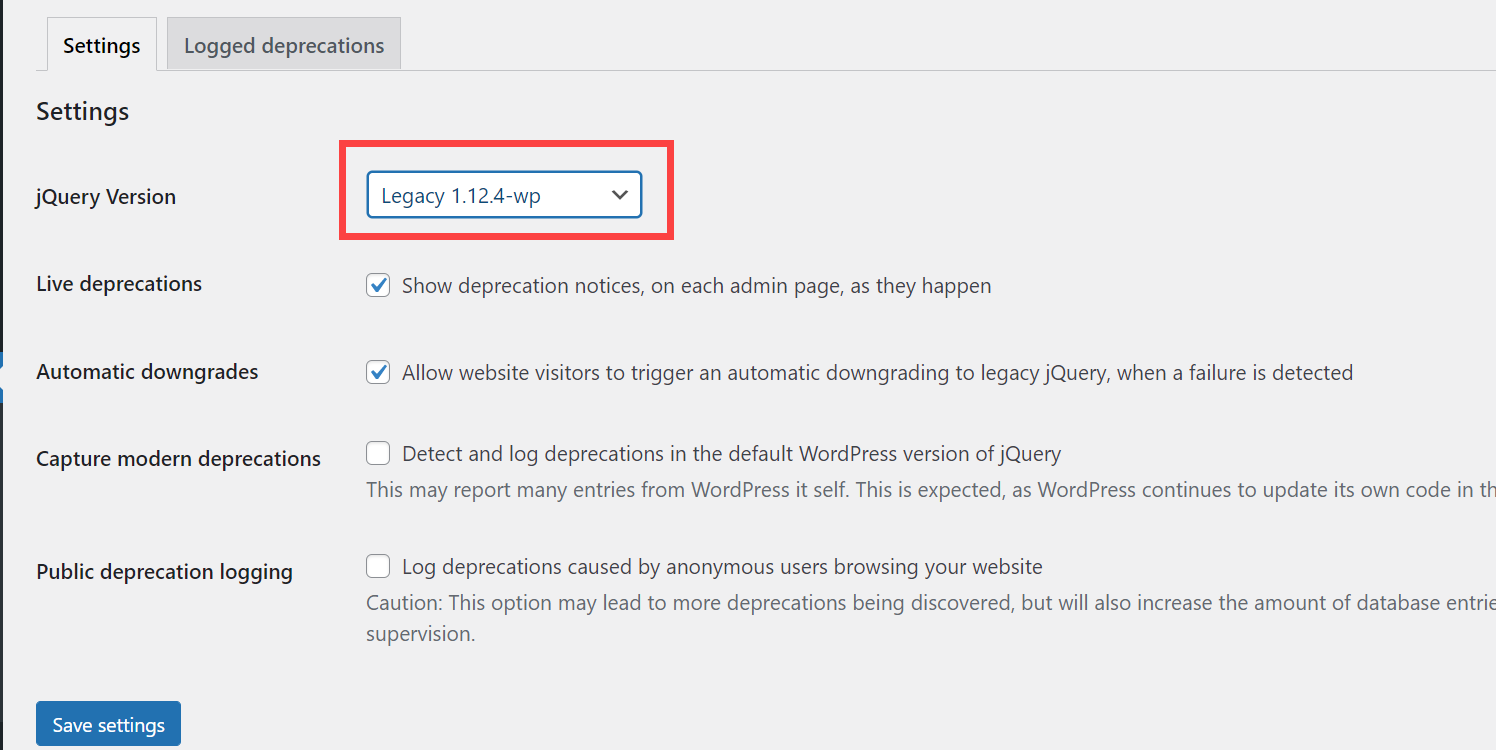The height and width of the screenshot is (750, 1496).
Task: Expand the Legacy 1.12.4-wp combo box
Action: coord(505,195)
